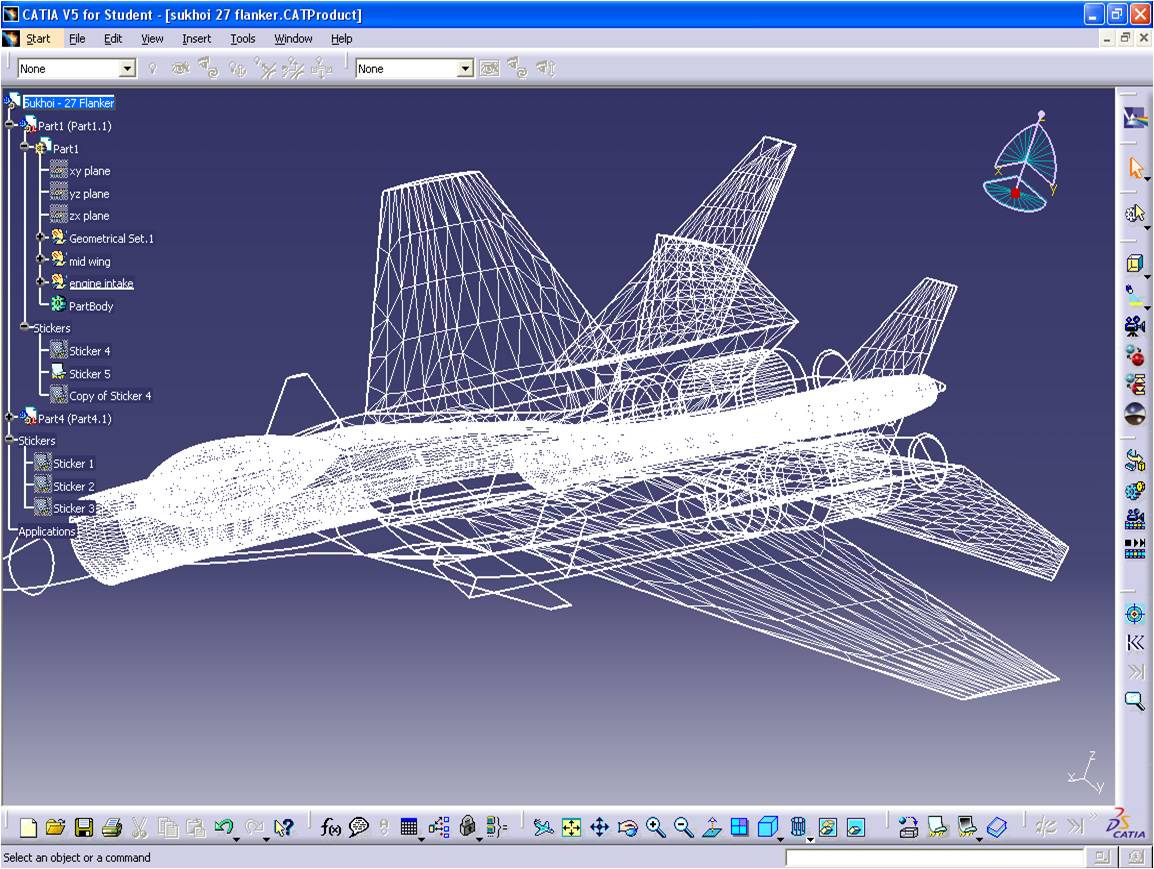Open the Formula f(x) tool

click(x=330, y=828)
